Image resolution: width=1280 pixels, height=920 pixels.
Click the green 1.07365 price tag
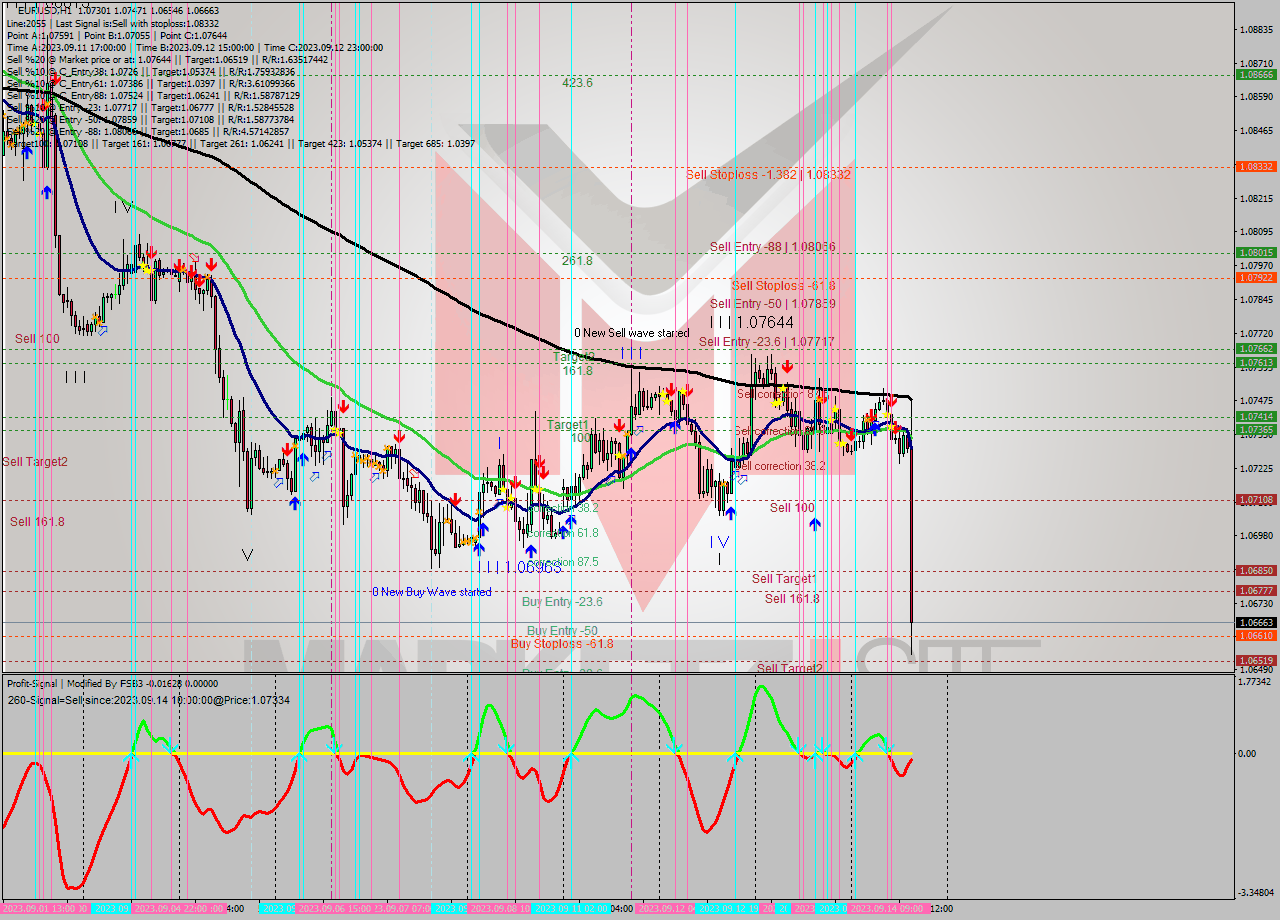click(x=1255, y=429)
